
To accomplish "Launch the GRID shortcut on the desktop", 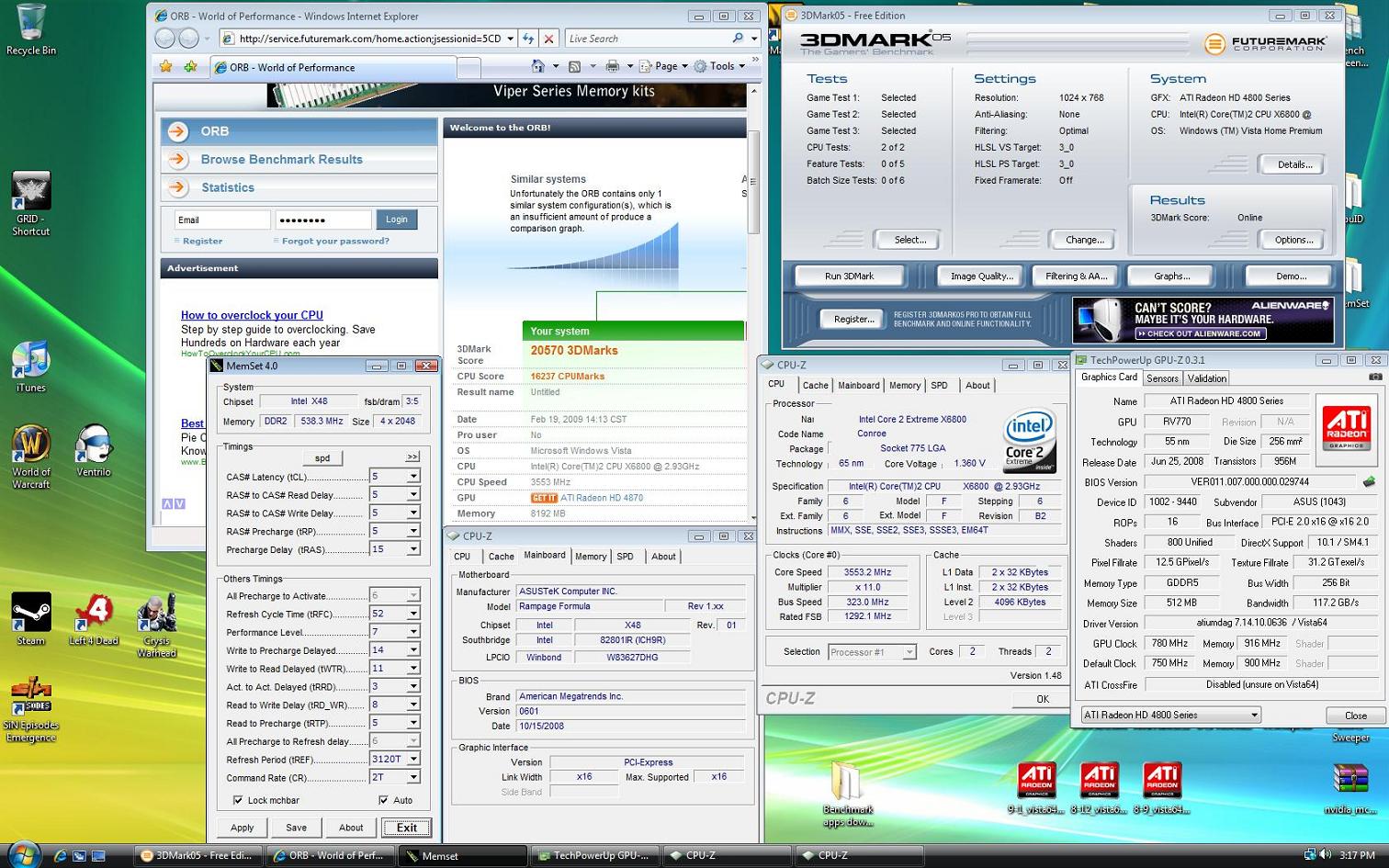I will tap(30, 203).
